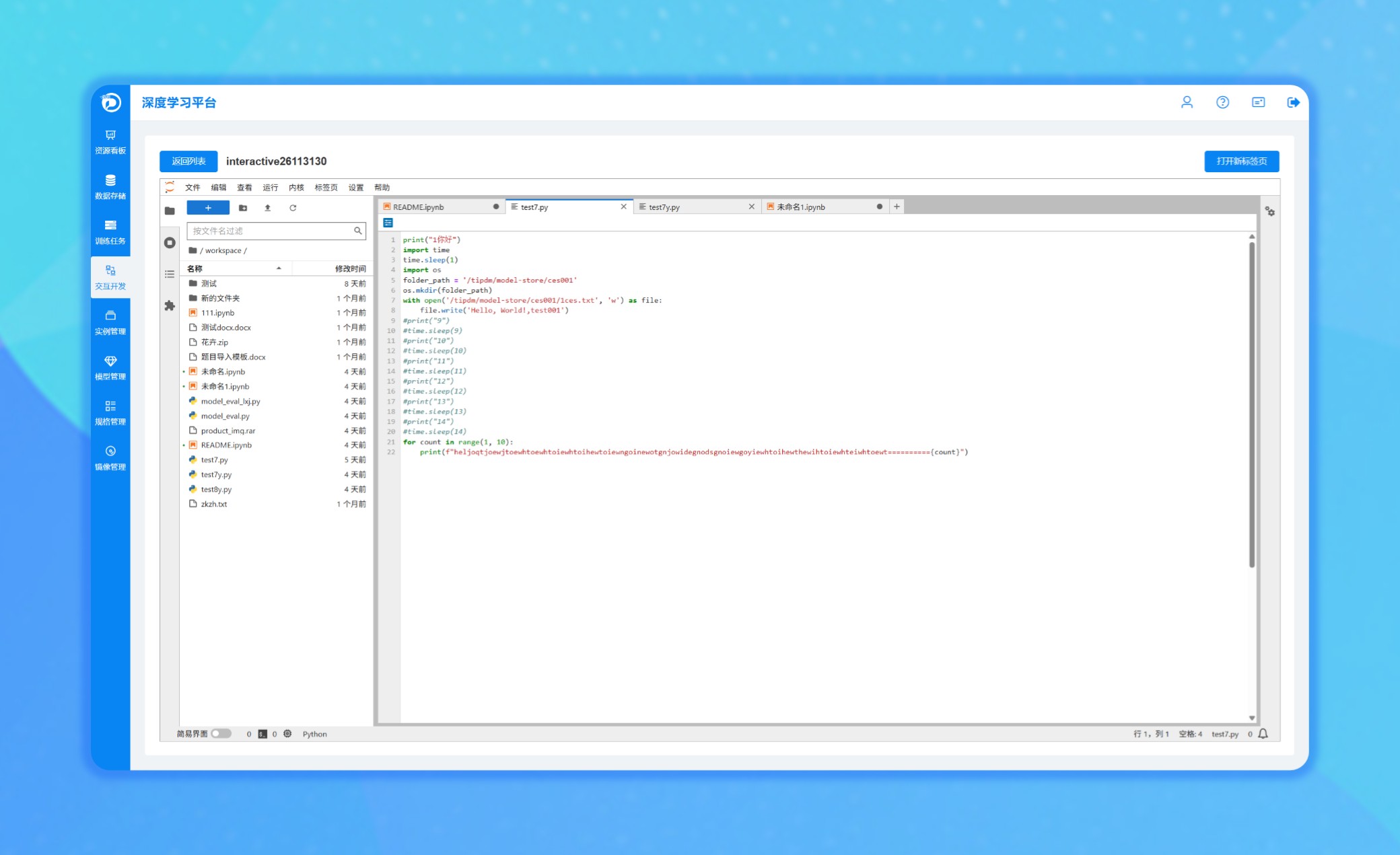The image size is (1400, 855).
Task: Select product_img.rar in file list
Action: pos(276,431)
